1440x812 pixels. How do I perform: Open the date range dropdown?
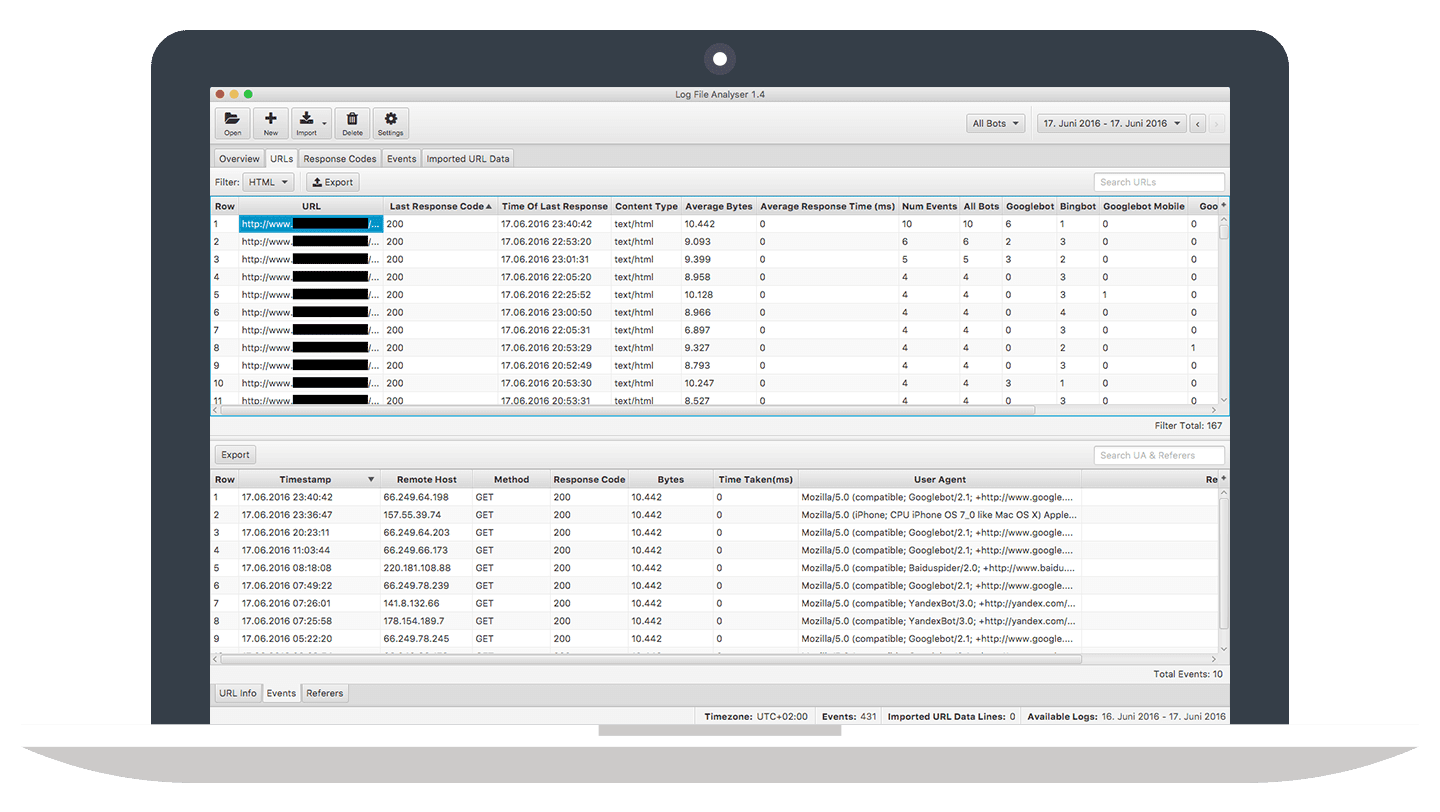pos(1112,124)
